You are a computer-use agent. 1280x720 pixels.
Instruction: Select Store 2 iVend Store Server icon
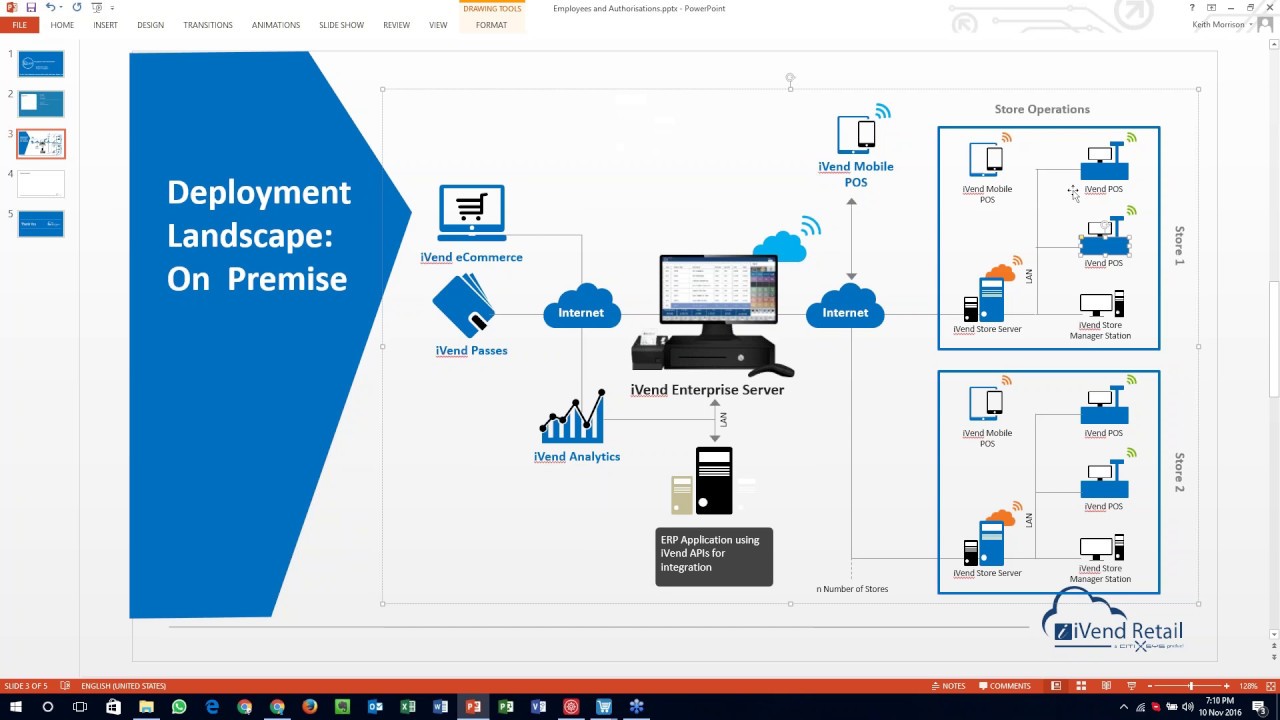click(985, 541)
